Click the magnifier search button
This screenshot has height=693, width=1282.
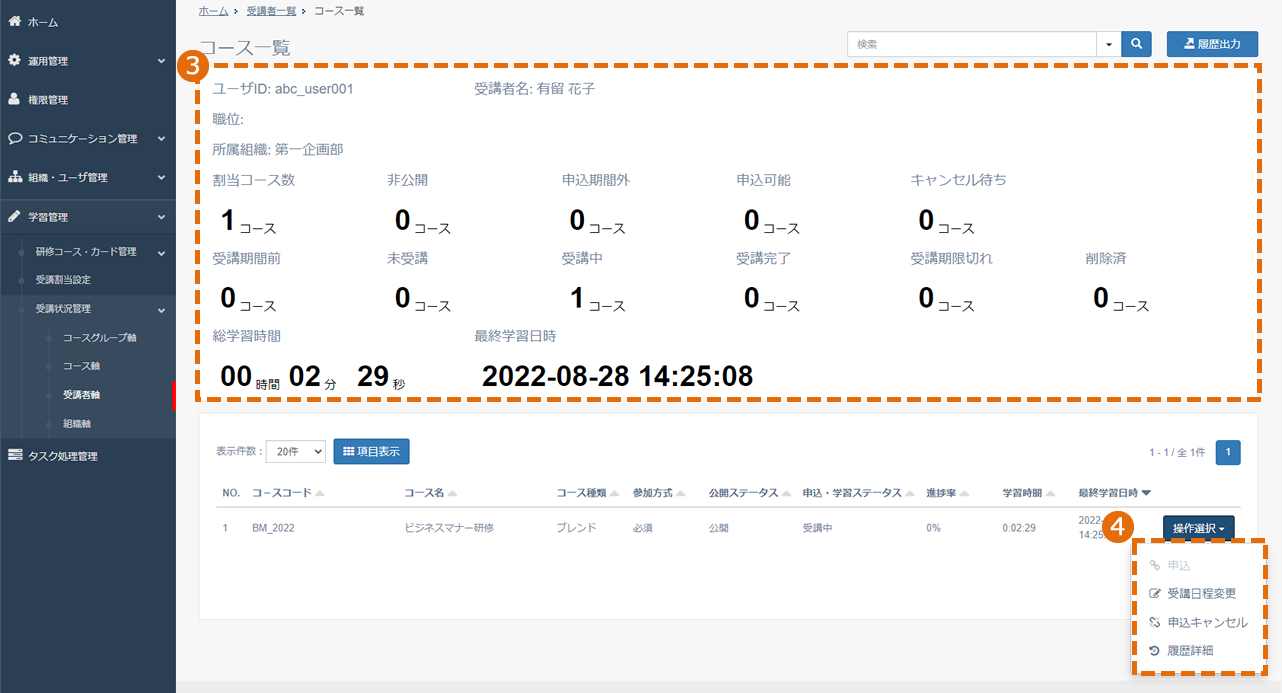[x=1137, y=44]
